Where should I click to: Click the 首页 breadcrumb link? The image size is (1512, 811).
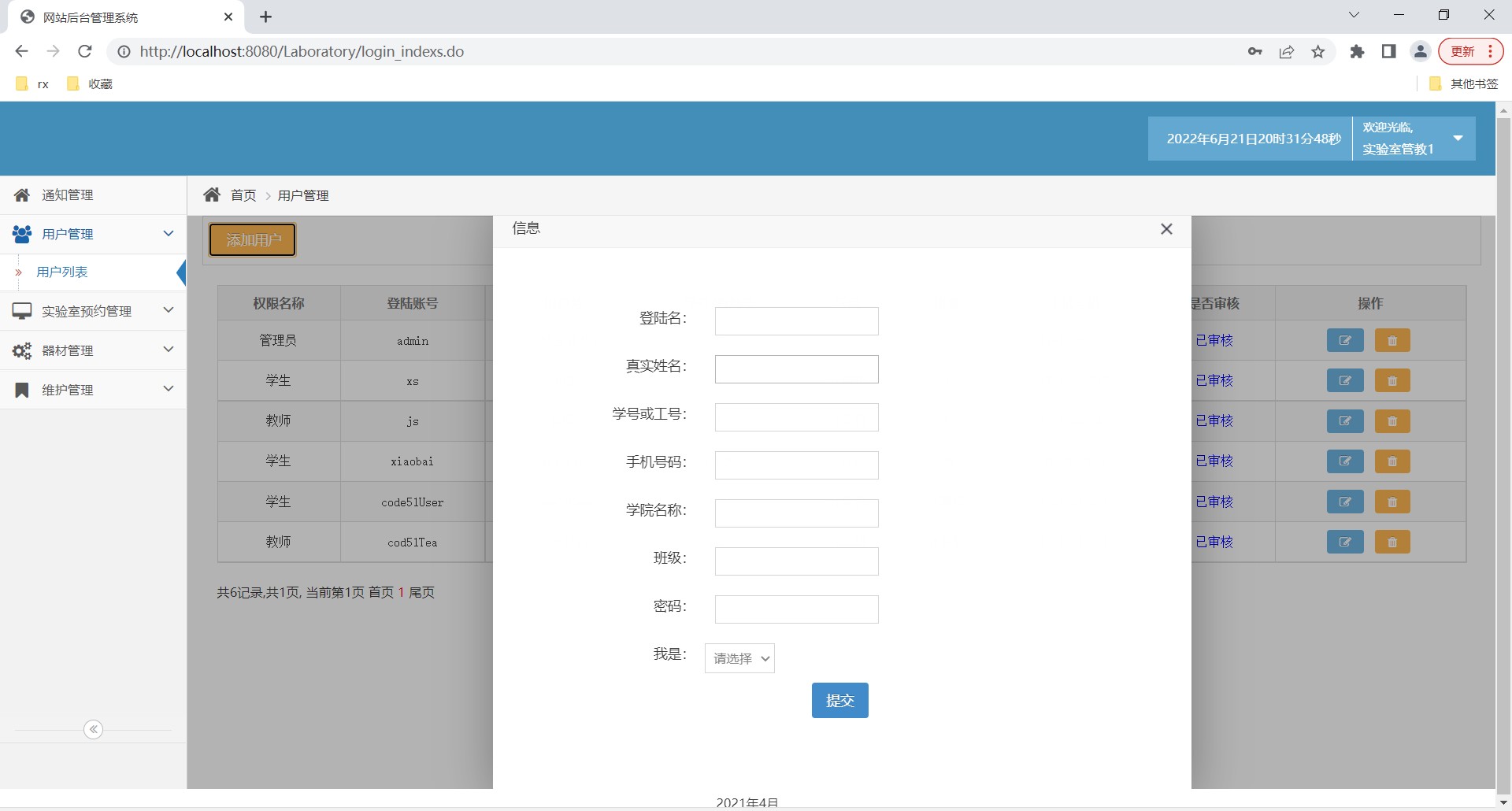click(x=243, y=195)
